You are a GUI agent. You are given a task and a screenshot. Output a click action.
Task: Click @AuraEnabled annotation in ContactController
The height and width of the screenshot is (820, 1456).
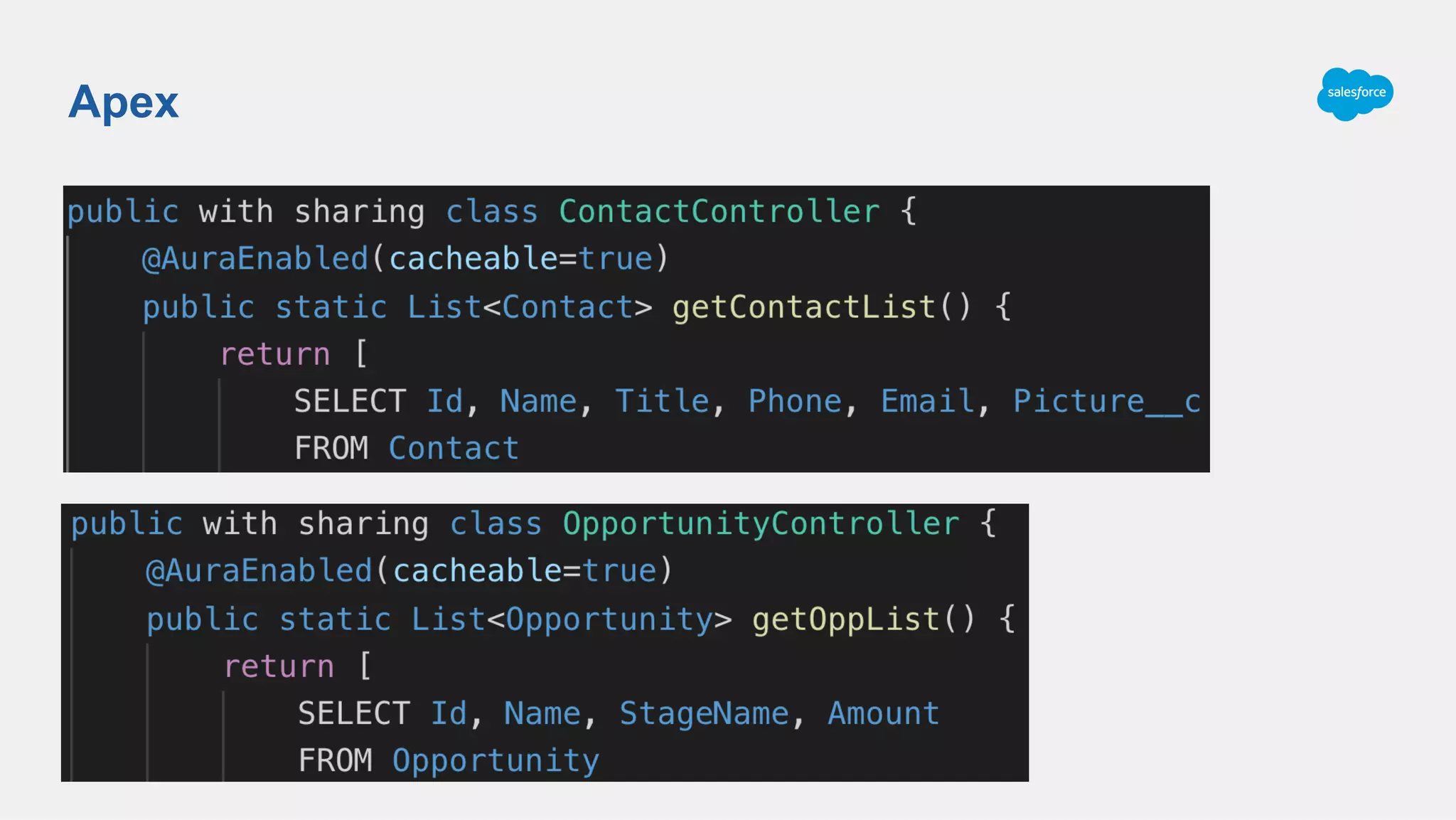pyautogui.click(x=255, y=259)
